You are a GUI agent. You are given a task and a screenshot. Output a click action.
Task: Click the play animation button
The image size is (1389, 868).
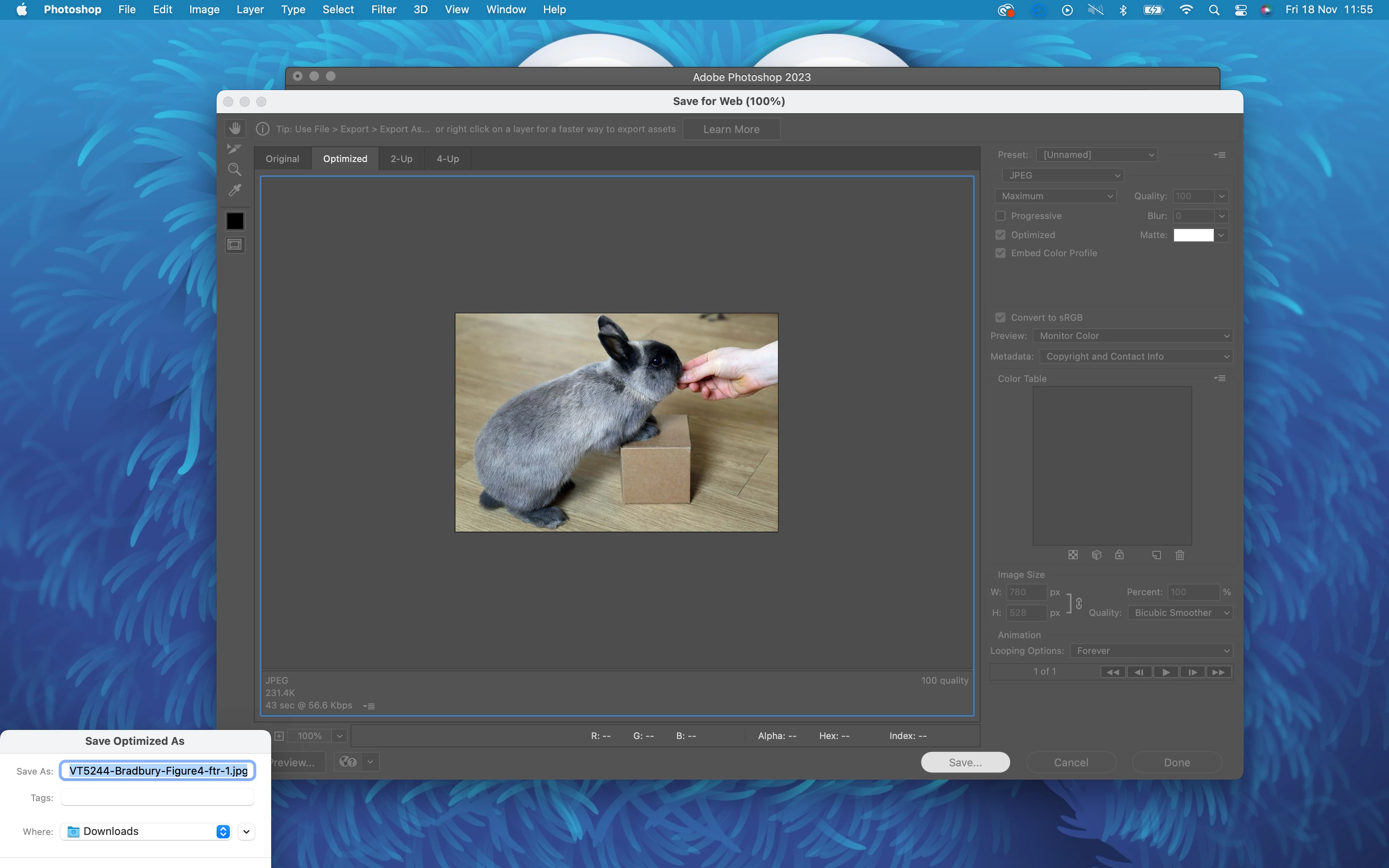1166,672
